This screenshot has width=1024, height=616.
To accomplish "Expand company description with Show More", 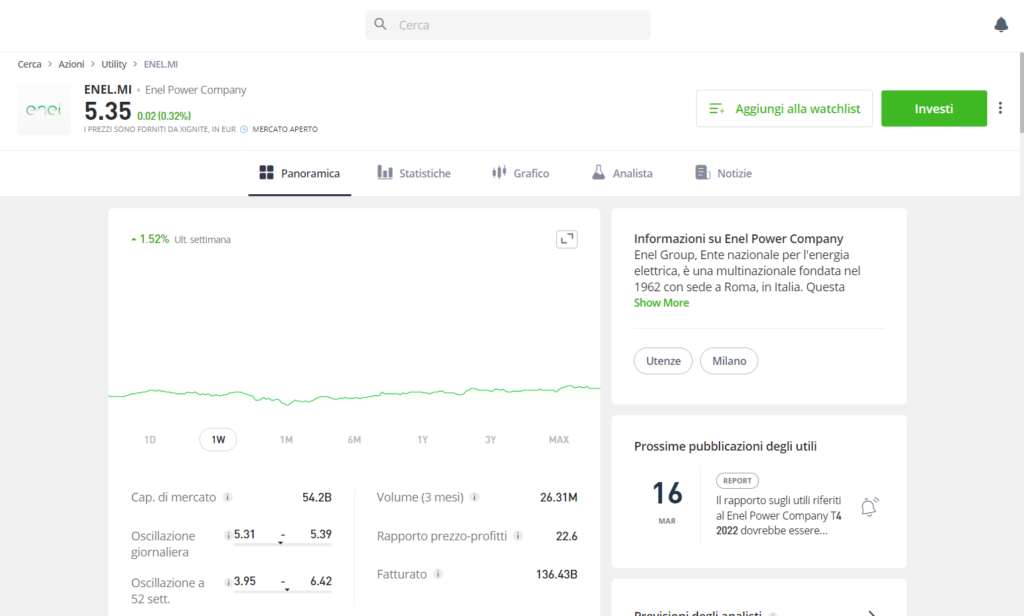I will coord(662,303).
